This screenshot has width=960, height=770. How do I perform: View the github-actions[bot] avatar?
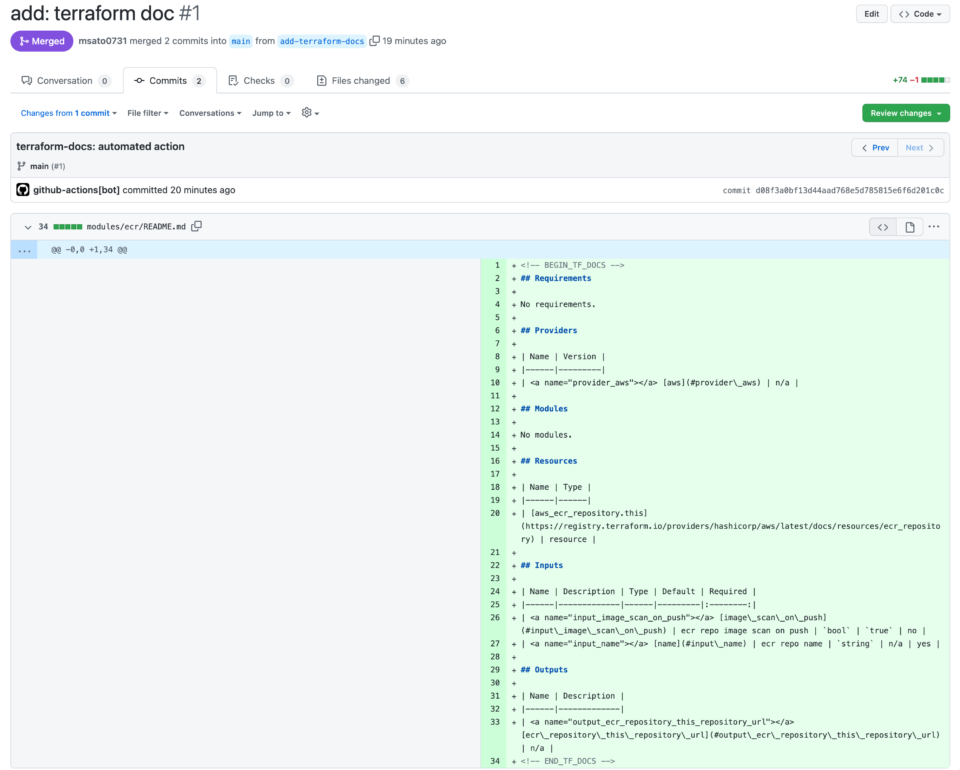pos(22,190)
